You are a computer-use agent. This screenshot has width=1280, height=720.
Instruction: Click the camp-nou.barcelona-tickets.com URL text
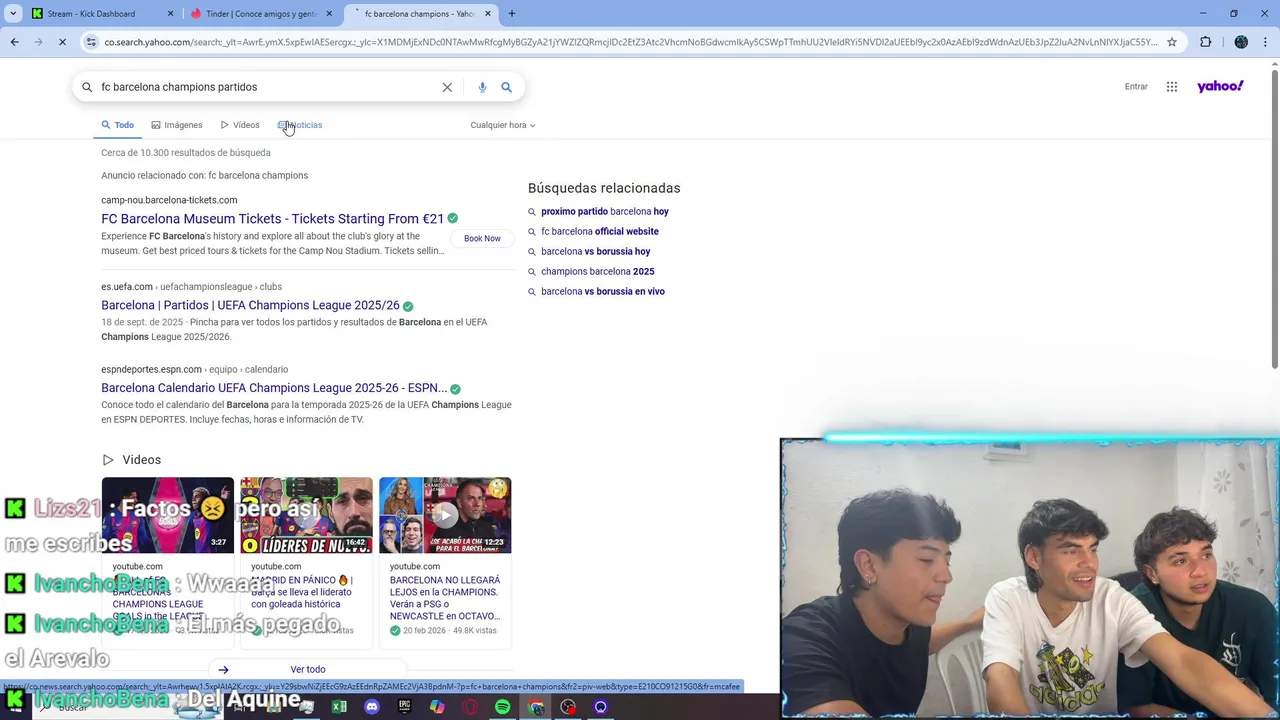click(x=169, y=200)
